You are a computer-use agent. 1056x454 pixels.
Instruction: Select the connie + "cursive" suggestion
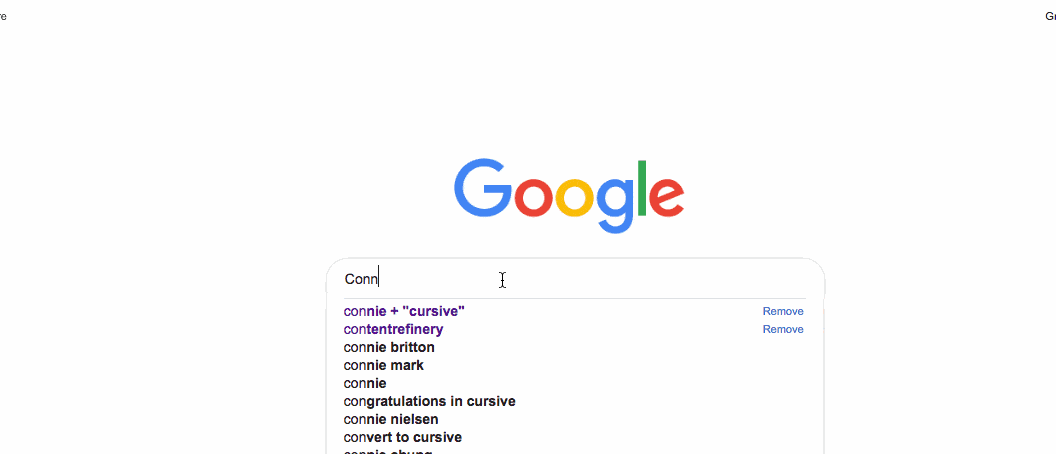point(404,311)
